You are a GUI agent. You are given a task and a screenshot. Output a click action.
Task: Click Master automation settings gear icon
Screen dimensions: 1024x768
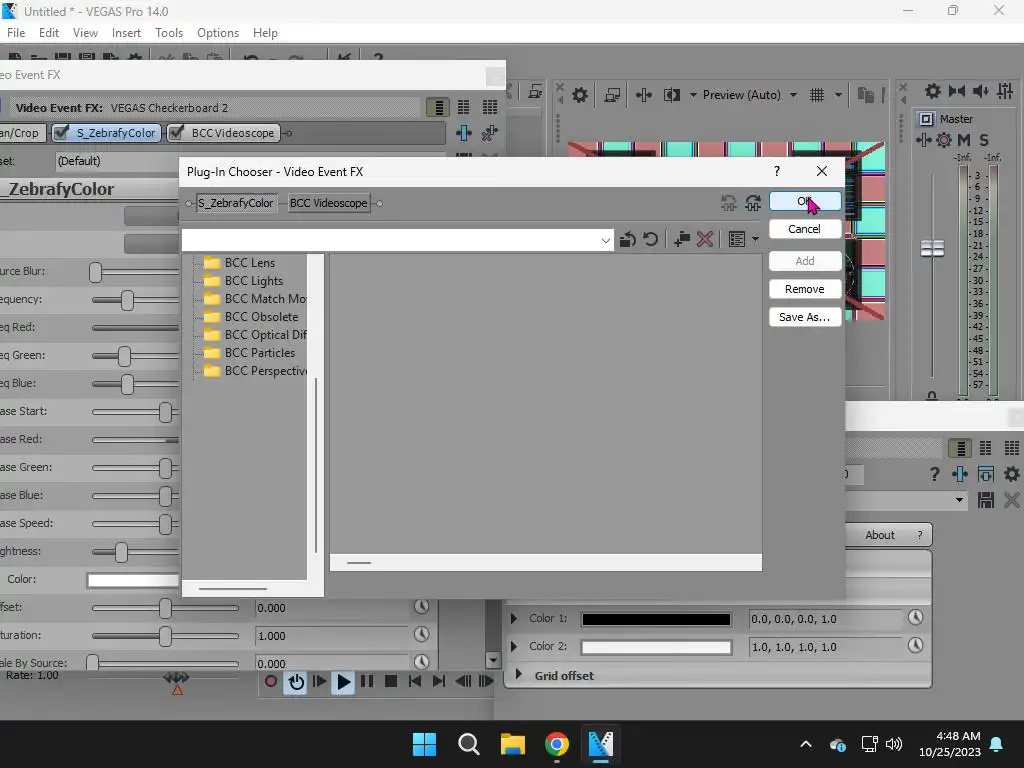[944, 140]
